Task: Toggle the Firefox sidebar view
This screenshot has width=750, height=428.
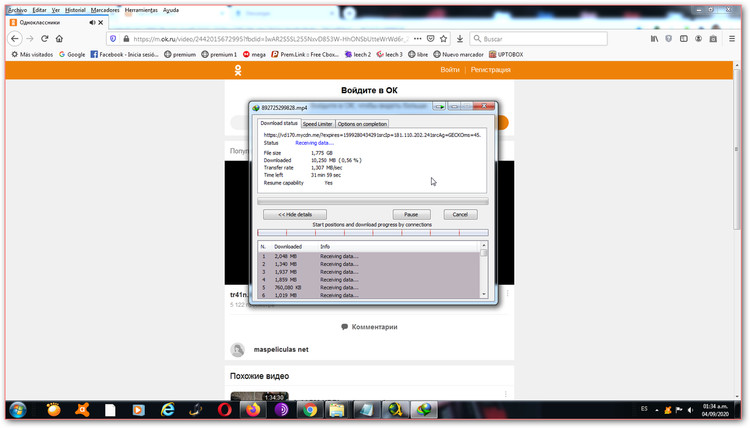Action: (684, 39)
